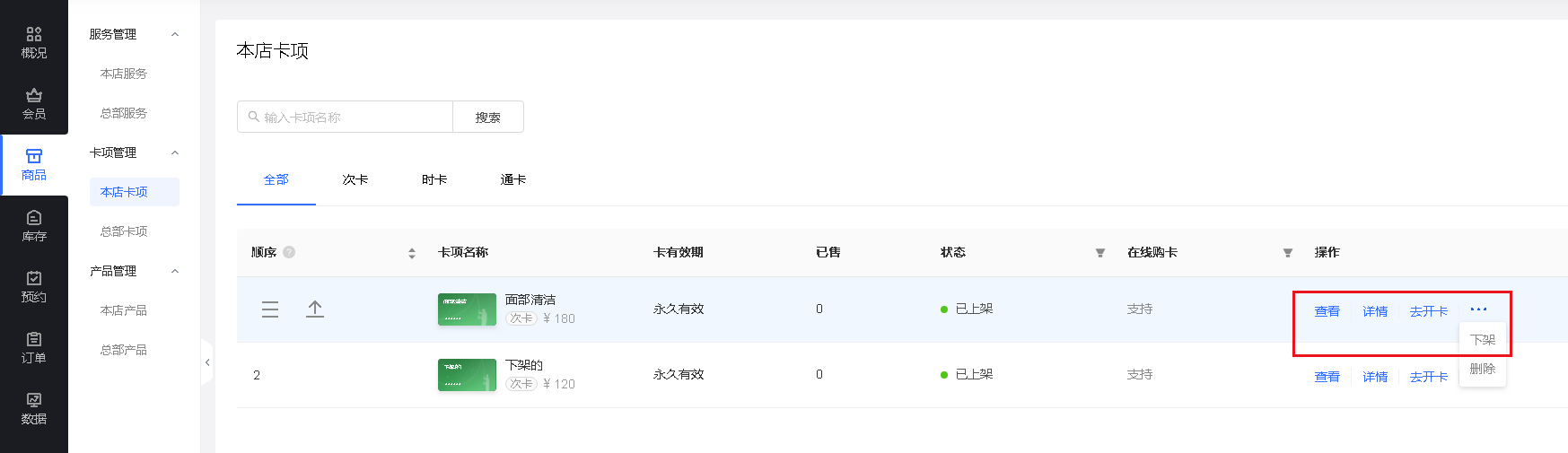Click the drag handle icon for 面部清洁
Screen dimensions: 1568x453
(270, 309)
